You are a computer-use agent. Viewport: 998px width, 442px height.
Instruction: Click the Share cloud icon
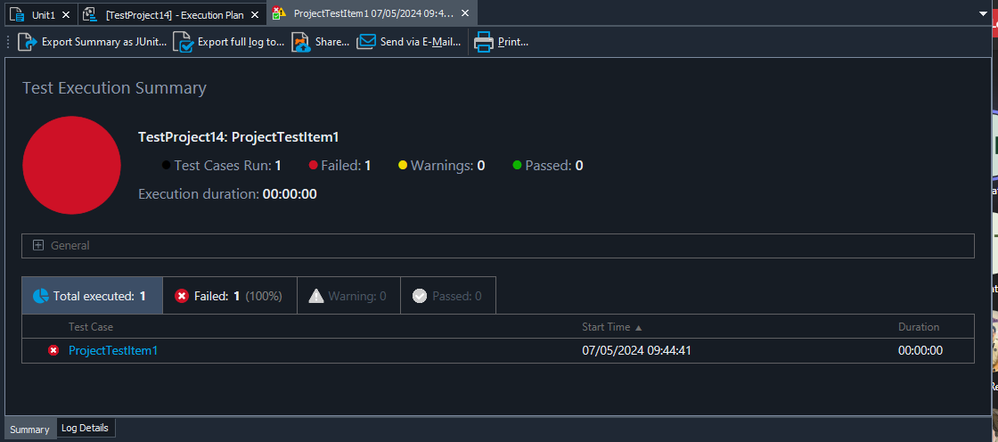(x=301, y=42)
